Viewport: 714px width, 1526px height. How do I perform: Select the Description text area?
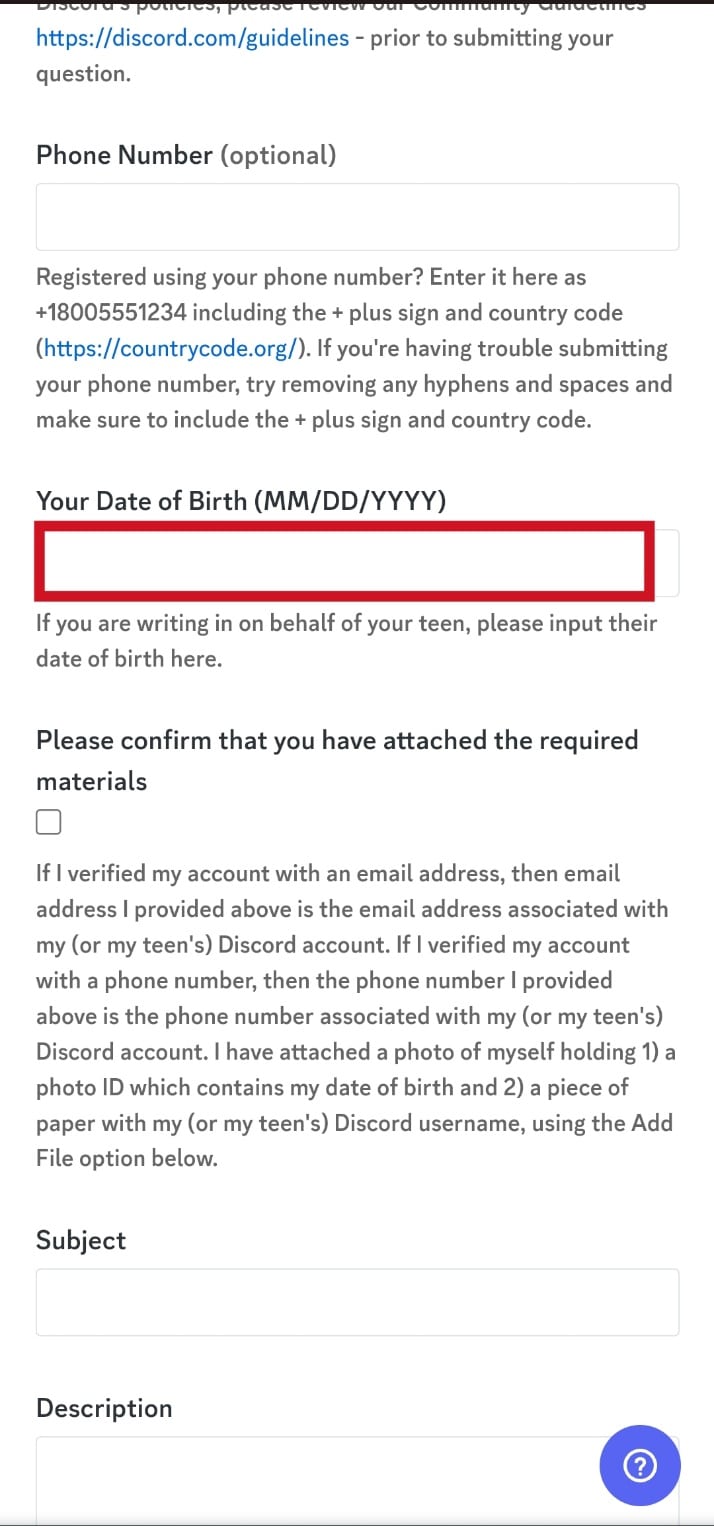tap(300, 1480)
